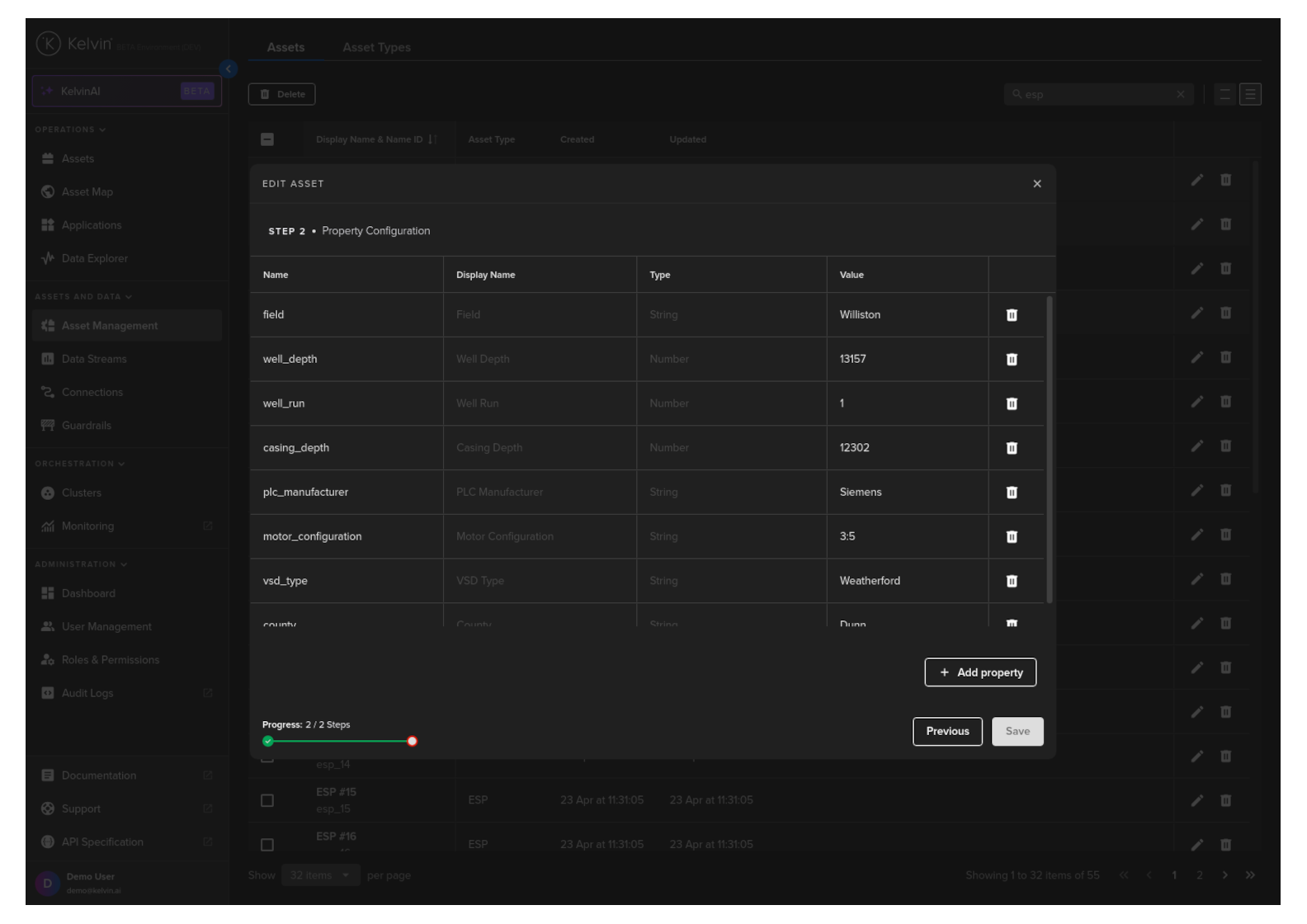
Task: Delete the field property row
Action: pyautogui.click(x=1012, y=315)
